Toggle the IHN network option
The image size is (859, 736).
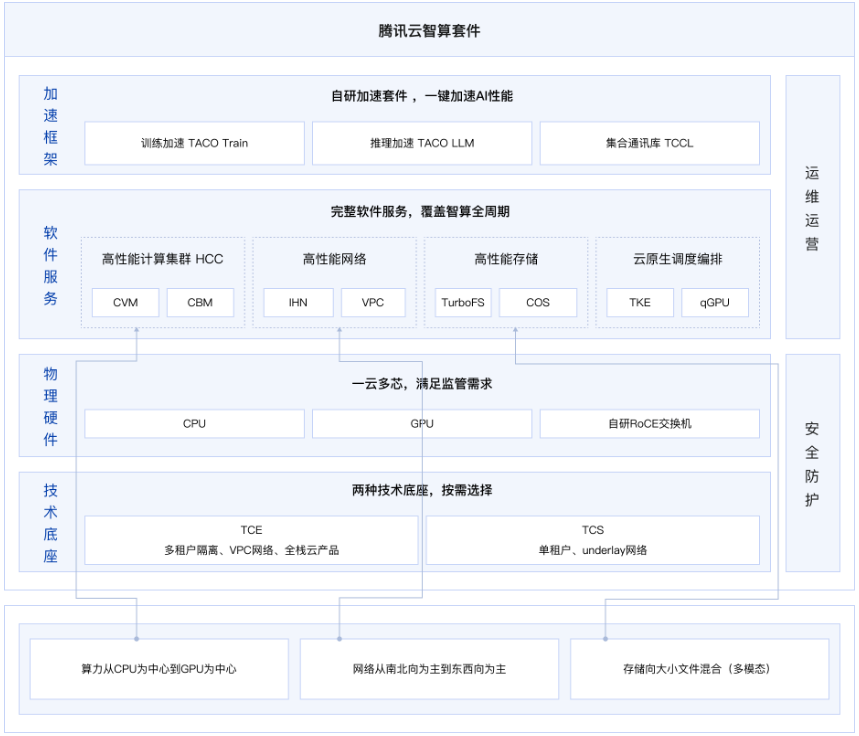(298, 302)
